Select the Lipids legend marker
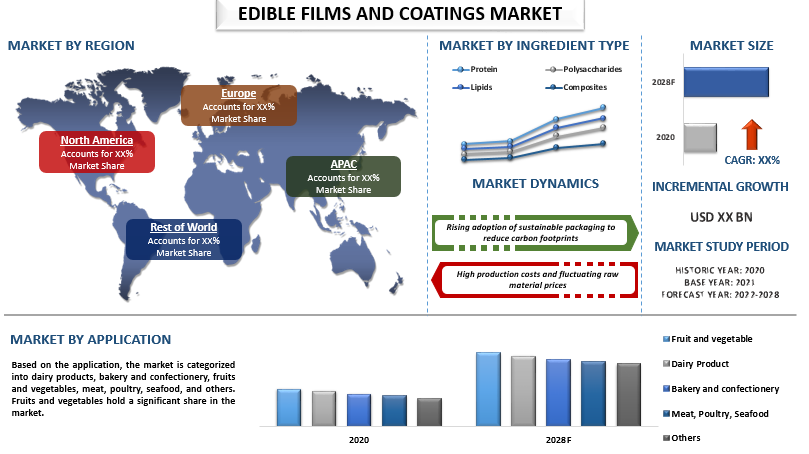Image resolution: width=809 pixels, height=454 pixels. [x=460, y=87]
